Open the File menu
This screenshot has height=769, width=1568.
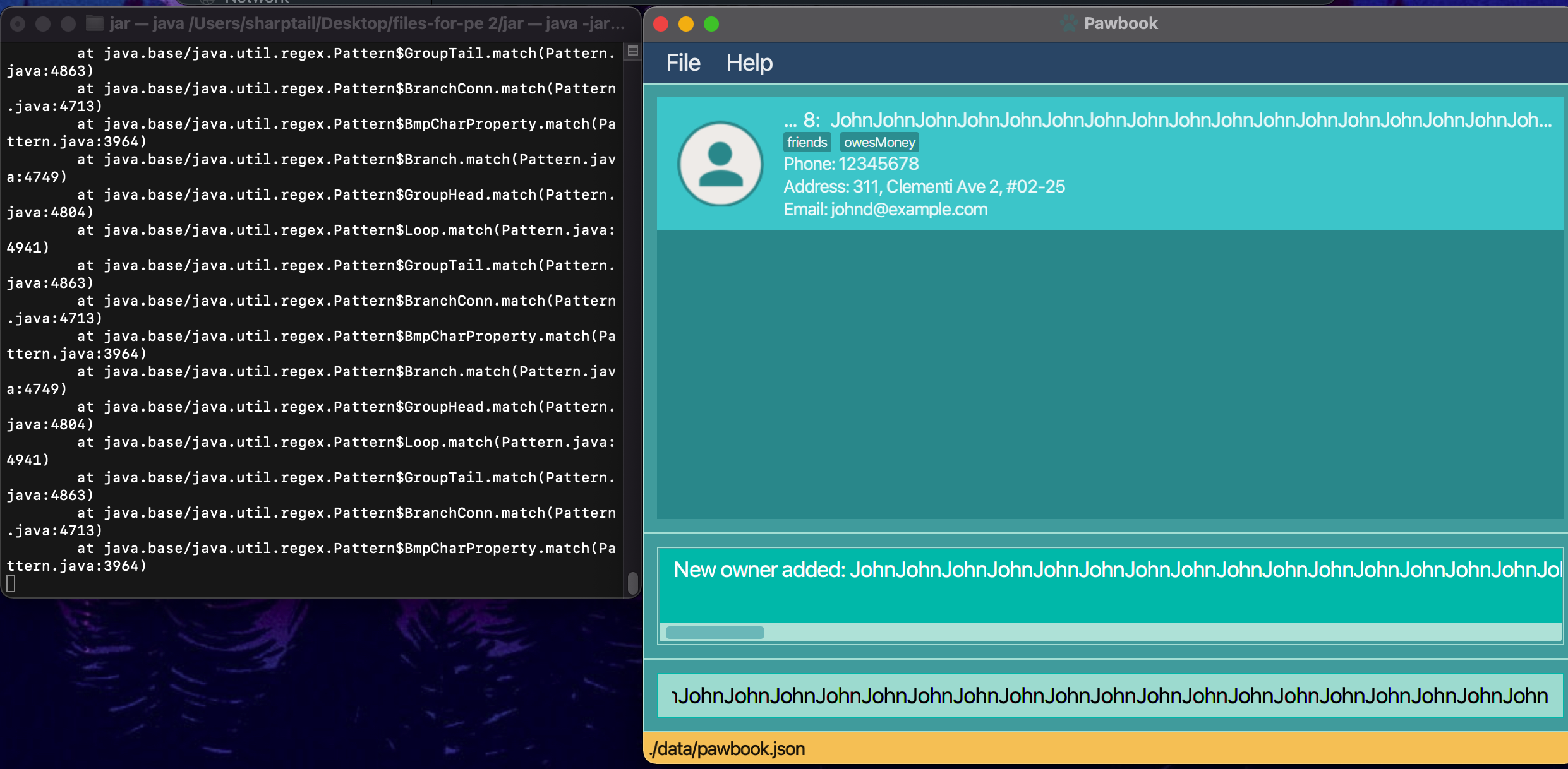tap(683, 63)
